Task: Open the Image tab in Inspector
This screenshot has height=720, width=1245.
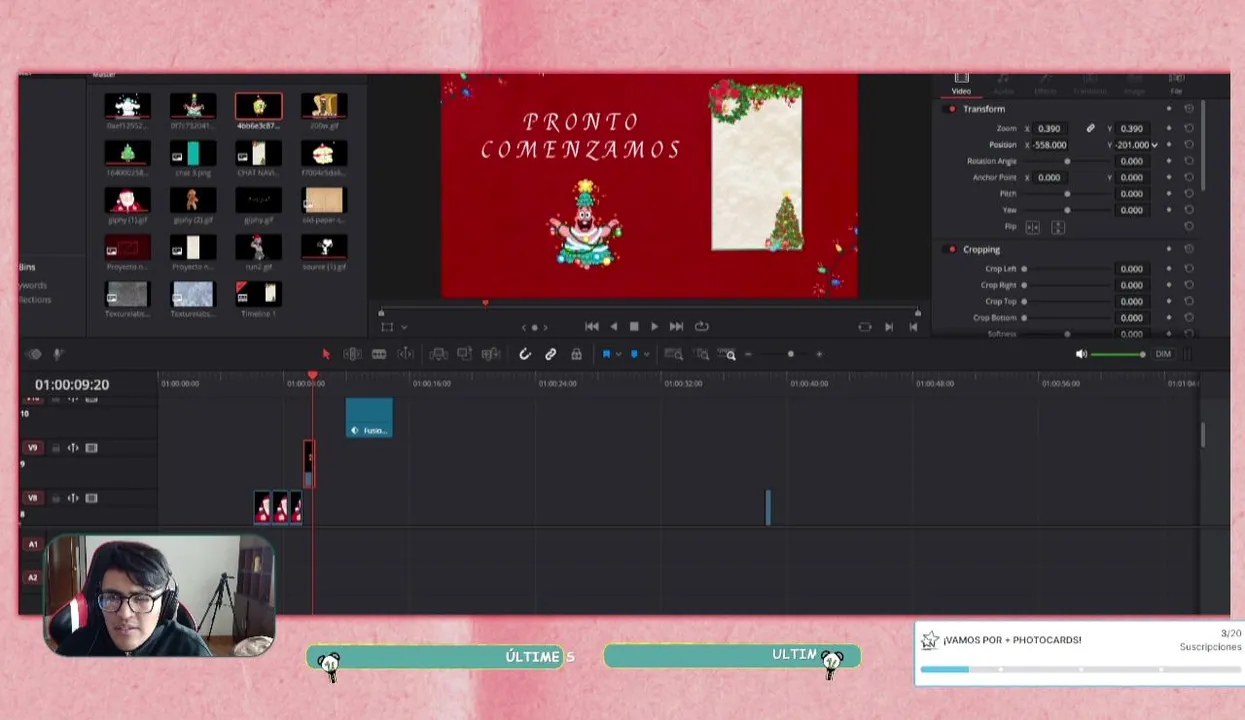Action: click(1134, 84)
